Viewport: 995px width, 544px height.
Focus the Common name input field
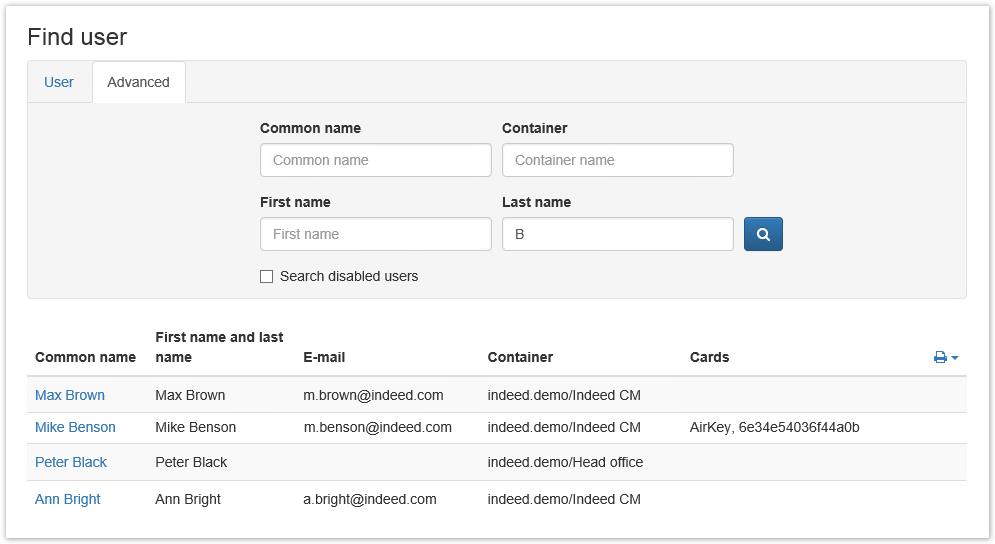point(375,160)
